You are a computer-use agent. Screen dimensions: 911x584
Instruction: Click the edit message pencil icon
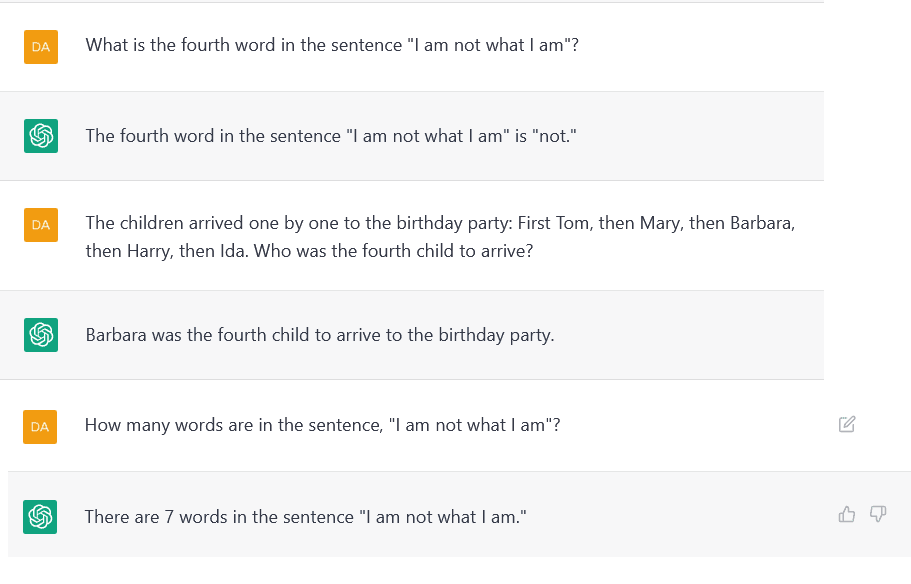point(847,424)
